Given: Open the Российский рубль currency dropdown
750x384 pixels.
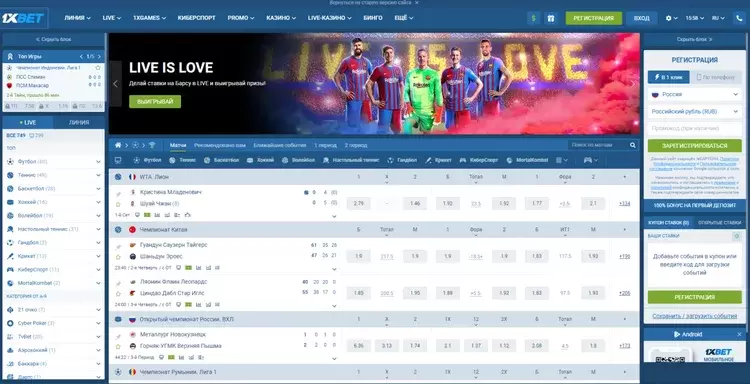Looking at the screenshot, I should [x=695, y=111].
